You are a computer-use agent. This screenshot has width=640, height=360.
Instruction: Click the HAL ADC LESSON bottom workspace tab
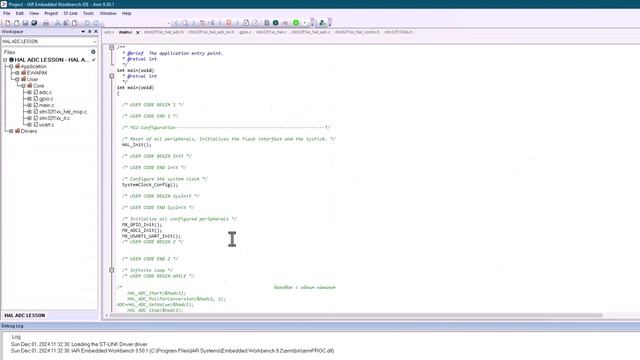tap(24, 316)
